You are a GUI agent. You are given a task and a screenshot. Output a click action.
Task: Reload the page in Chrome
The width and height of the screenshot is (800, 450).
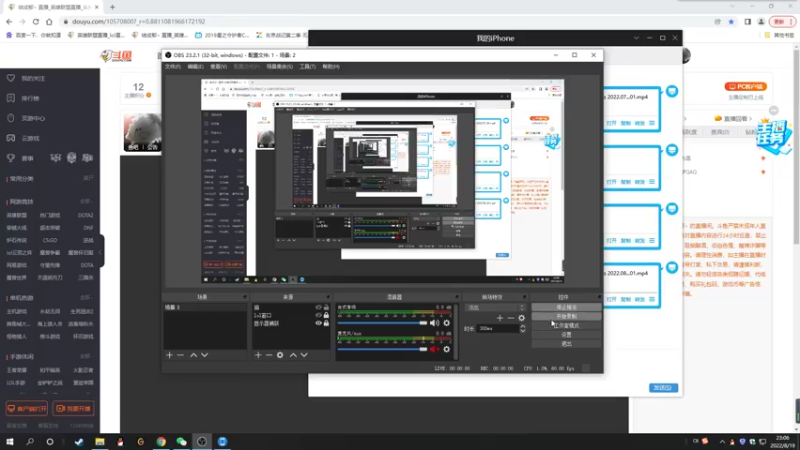(x=36, y=21)
